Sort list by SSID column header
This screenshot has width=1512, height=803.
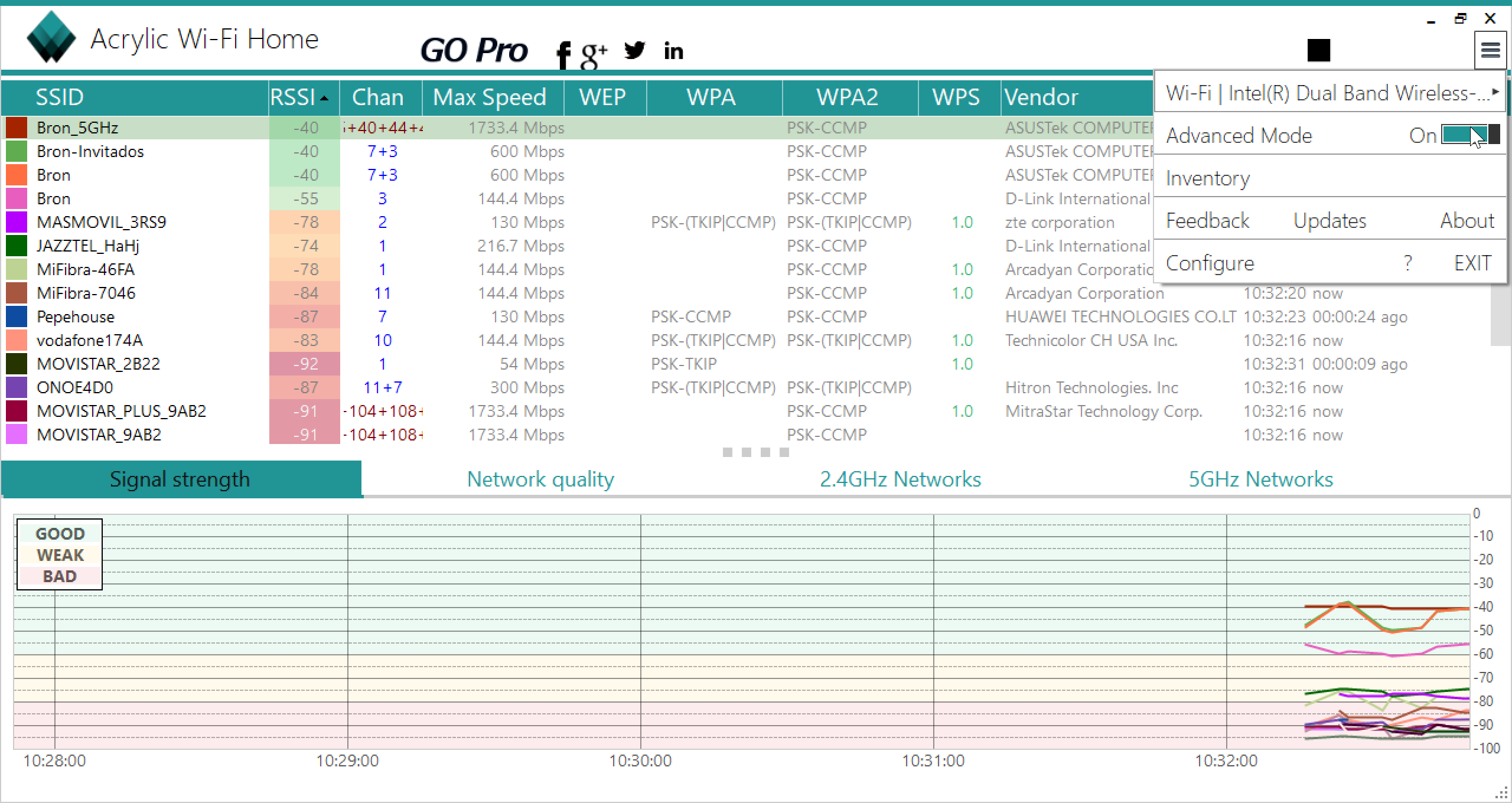pos(59,97)
